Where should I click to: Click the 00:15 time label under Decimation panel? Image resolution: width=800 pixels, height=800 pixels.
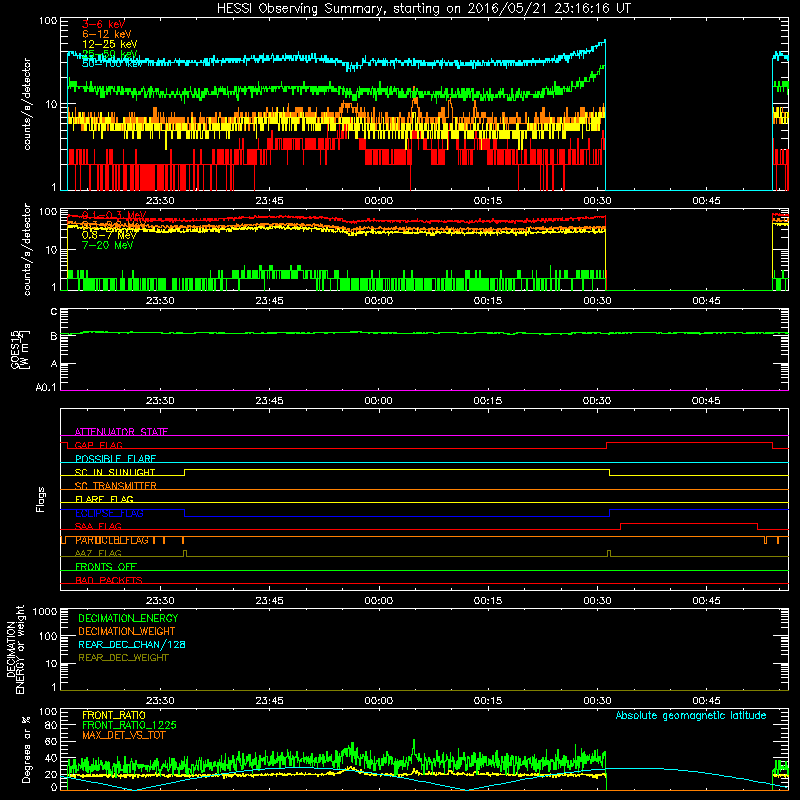[x=488, y=701]
